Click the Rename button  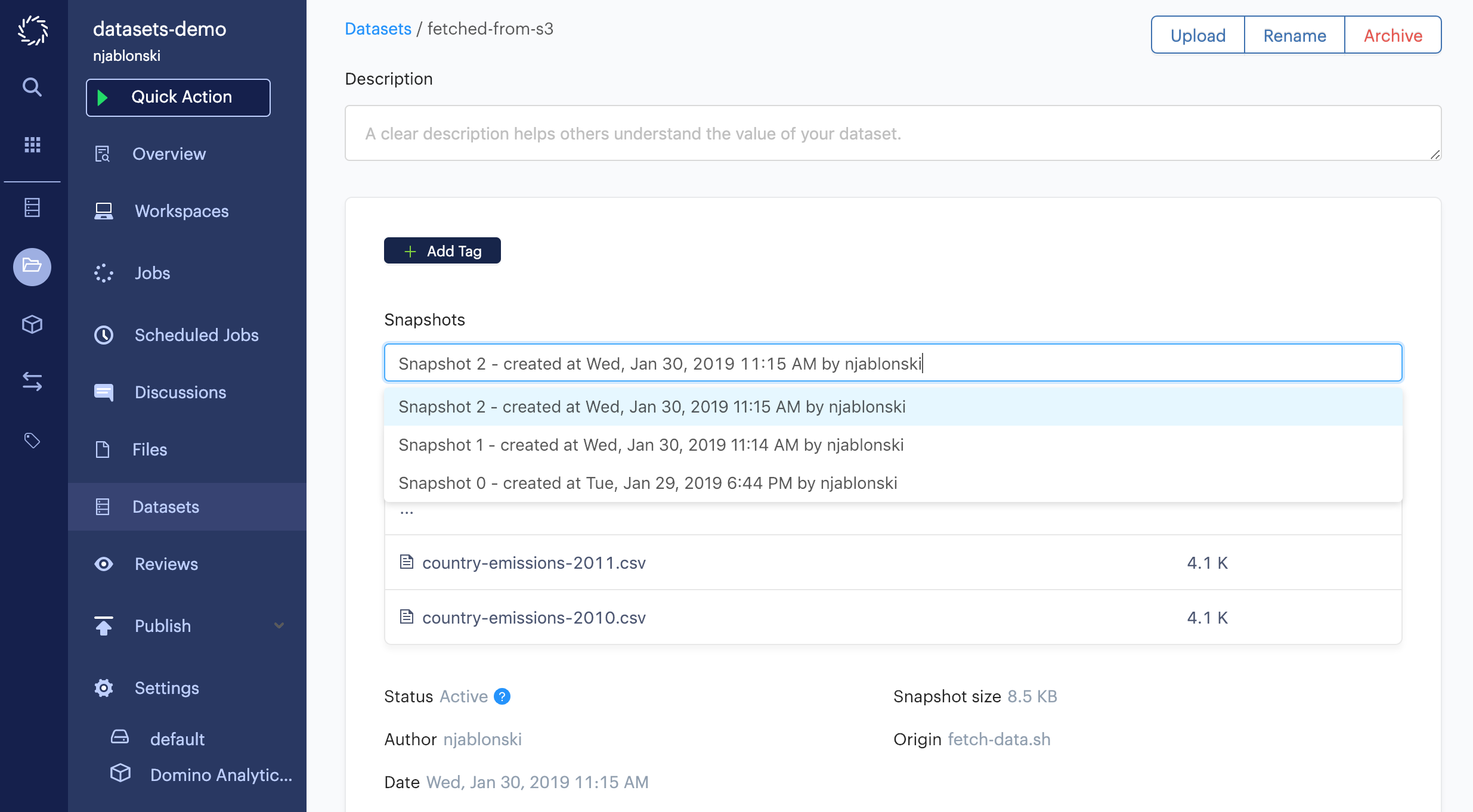1295,34
